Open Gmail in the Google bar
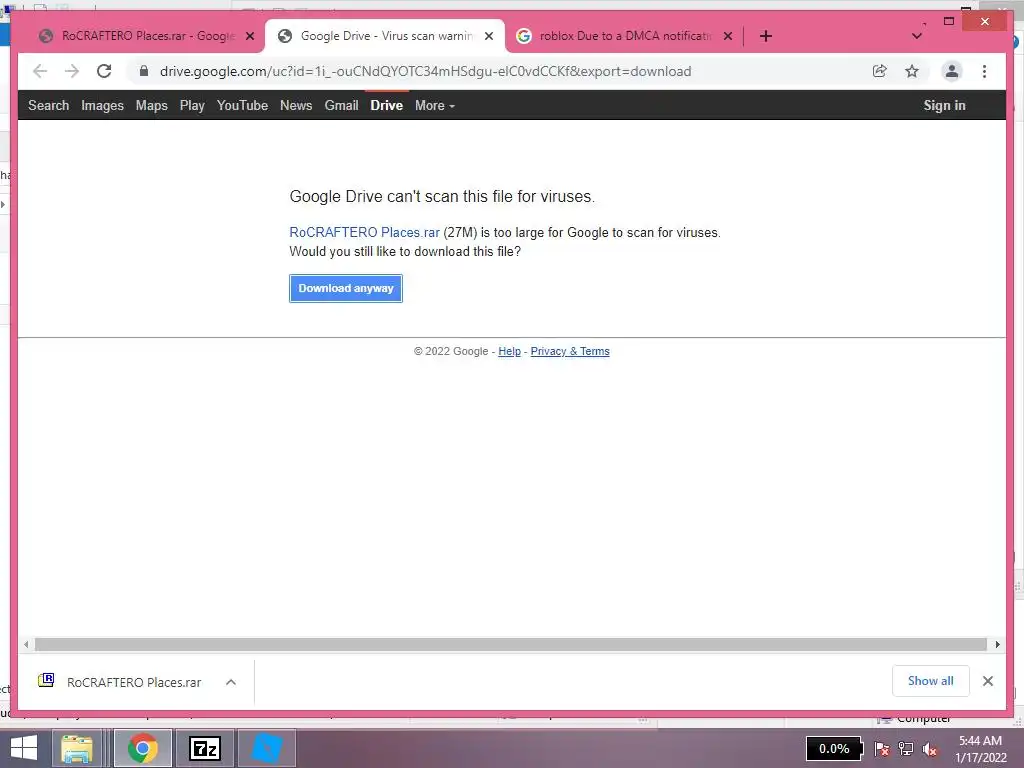Viewport: 1024px width, 768px height. (x=342, y=105)
